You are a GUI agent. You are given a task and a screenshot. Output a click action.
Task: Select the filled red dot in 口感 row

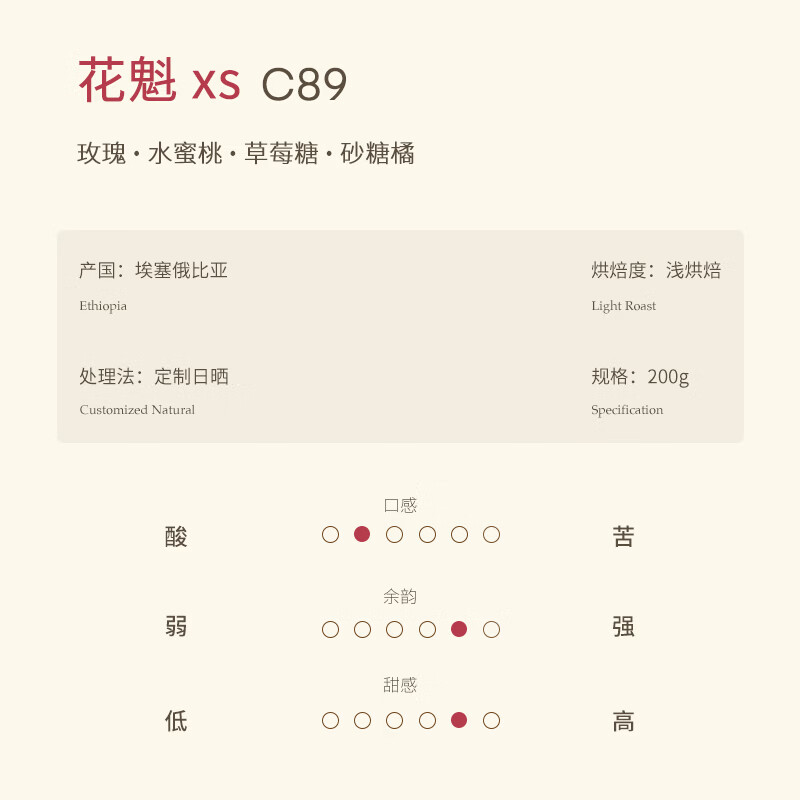pyautogui.click(x=362, y=534)
